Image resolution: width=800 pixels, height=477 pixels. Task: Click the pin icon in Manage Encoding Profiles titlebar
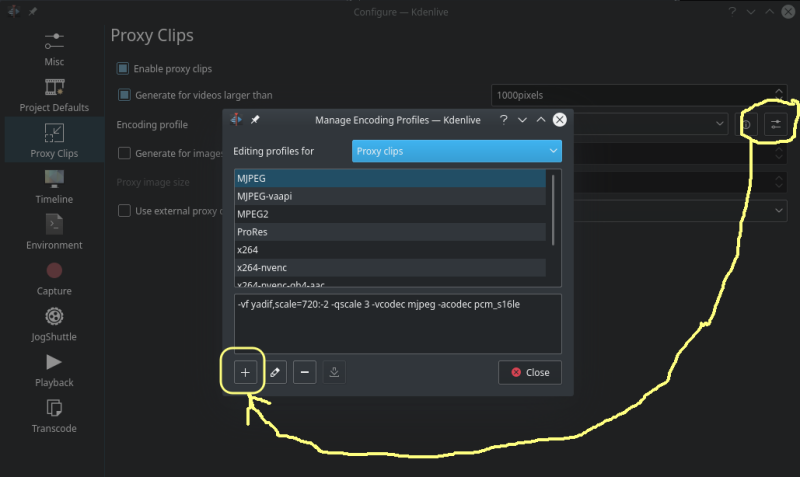(255, 119)
